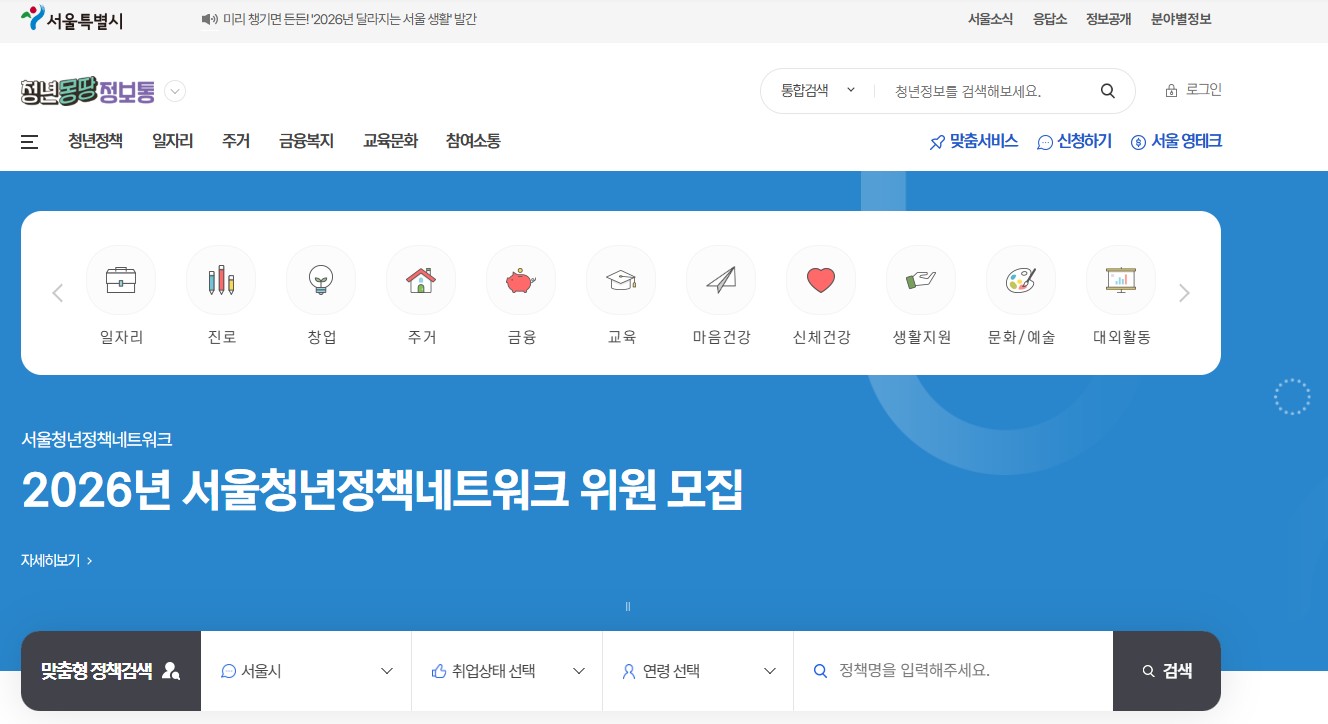Viewport: 1328px width, 724px height.
Task: Focus the 정책명을 입력해주세요 input field
Action: tap(953, 671)
